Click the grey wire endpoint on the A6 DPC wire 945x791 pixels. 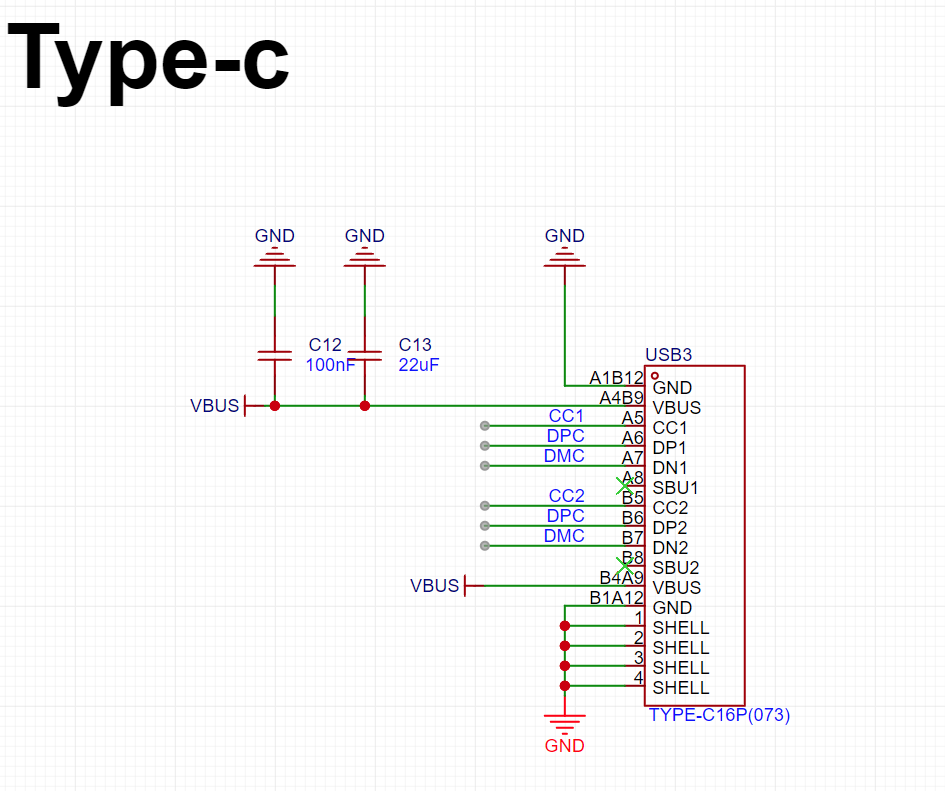click(485, 446)
